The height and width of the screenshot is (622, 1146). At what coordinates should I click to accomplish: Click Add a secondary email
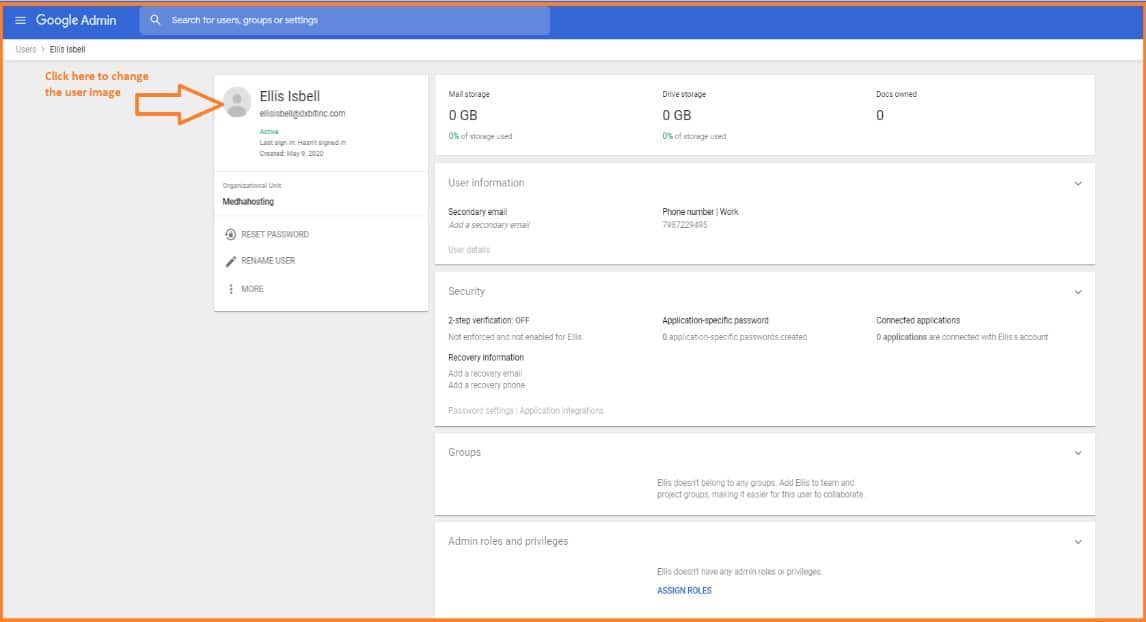tap(489, 225)
